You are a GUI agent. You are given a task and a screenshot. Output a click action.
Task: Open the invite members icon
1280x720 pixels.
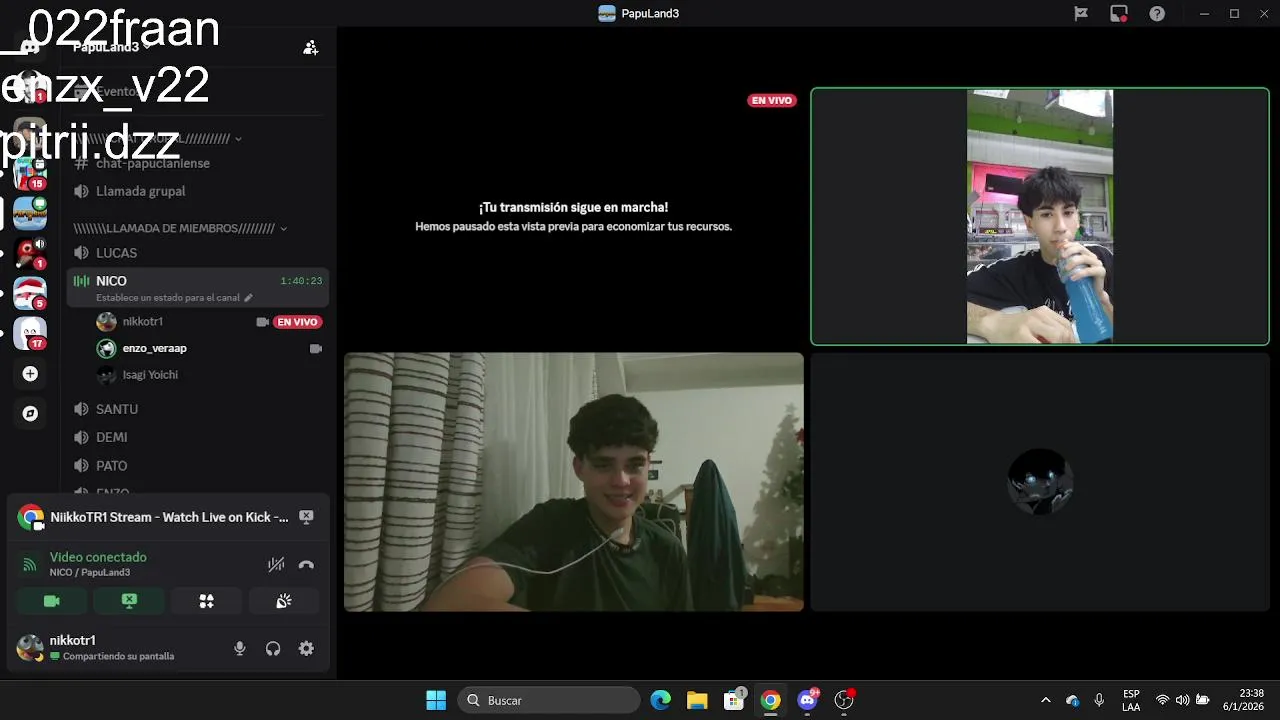(x=311, y=48)
